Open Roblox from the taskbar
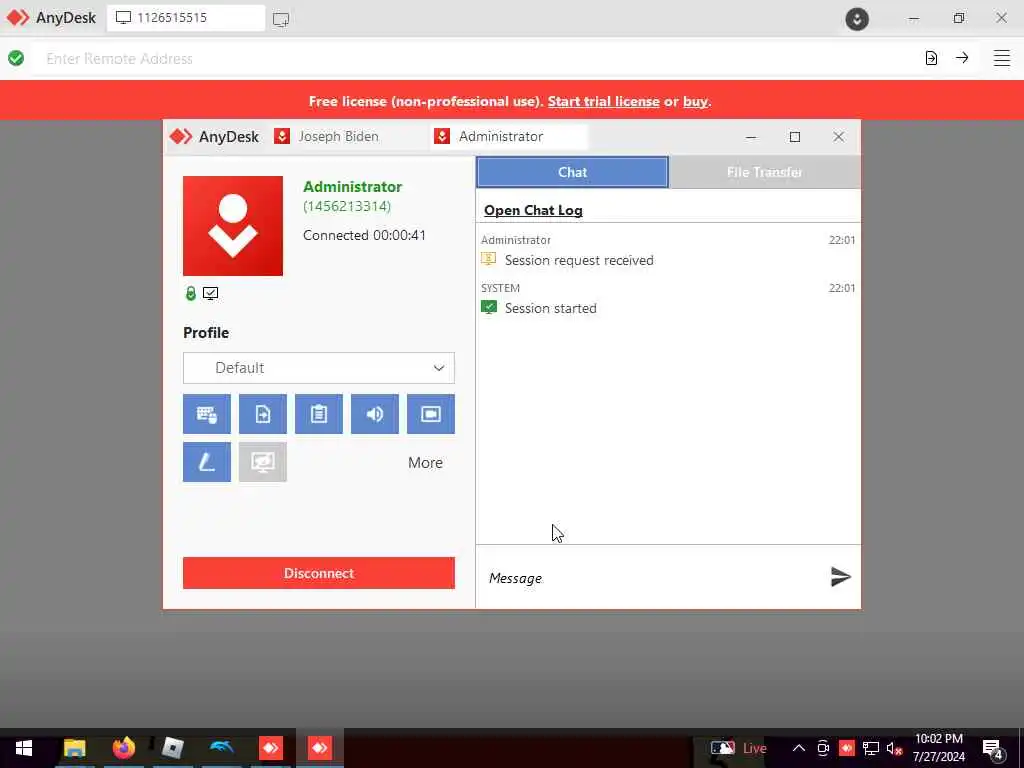1024x768 pixels. point(172,748)
